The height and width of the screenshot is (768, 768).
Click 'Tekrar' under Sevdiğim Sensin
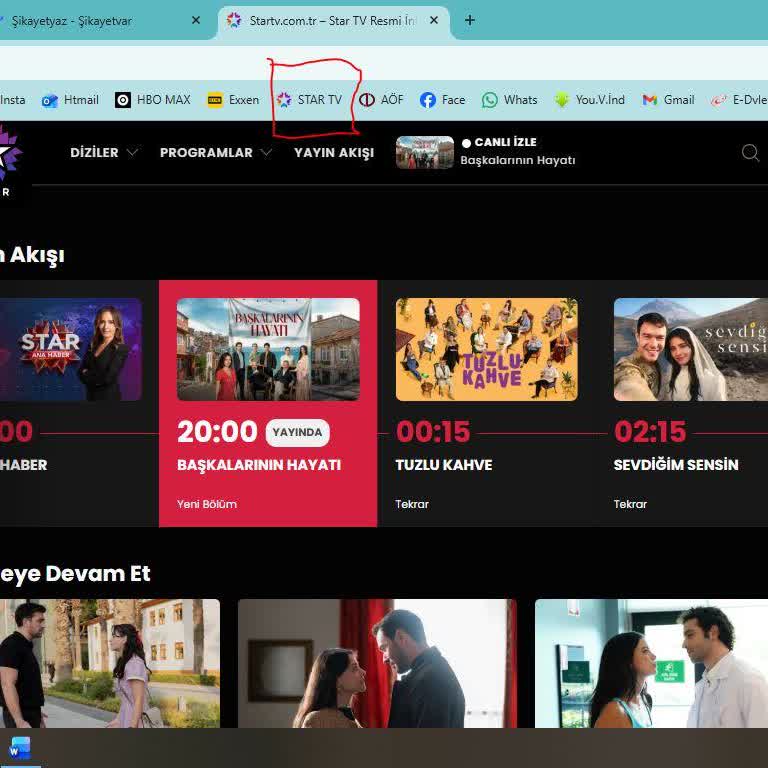(x=630, y=504)
